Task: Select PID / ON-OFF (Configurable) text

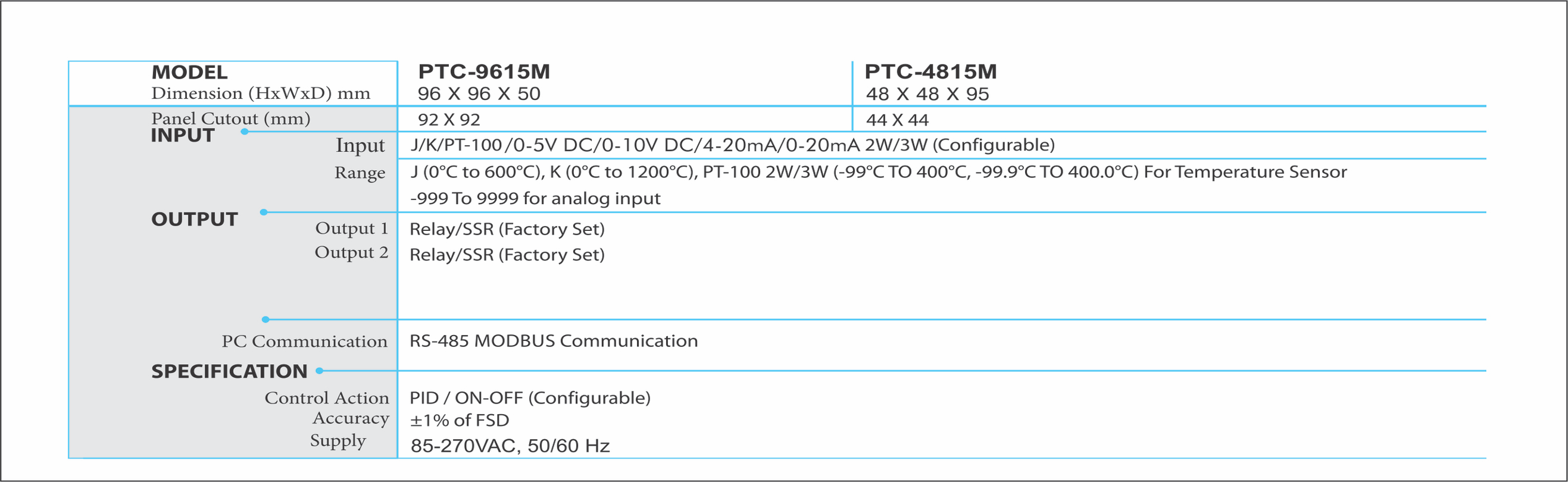Action: 530,398
